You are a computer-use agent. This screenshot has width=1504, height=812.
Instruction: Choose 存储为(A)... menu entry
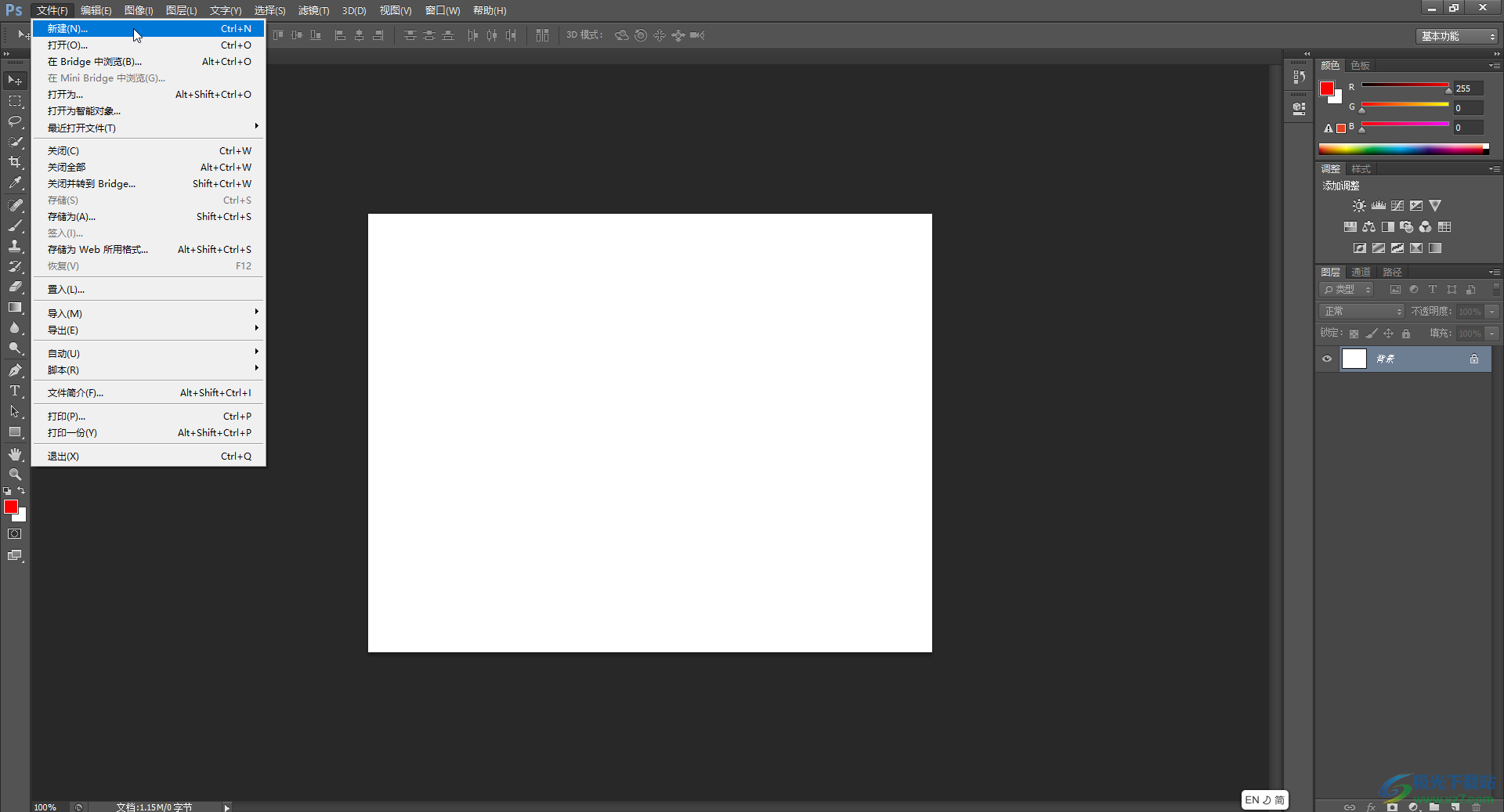[149, 217]
